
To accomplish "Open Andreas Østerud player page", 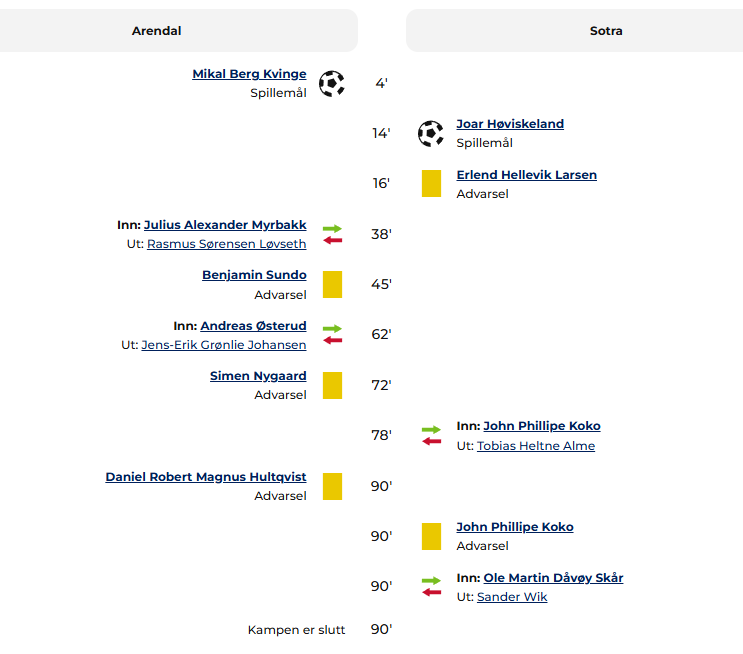I will click(253, 326).
